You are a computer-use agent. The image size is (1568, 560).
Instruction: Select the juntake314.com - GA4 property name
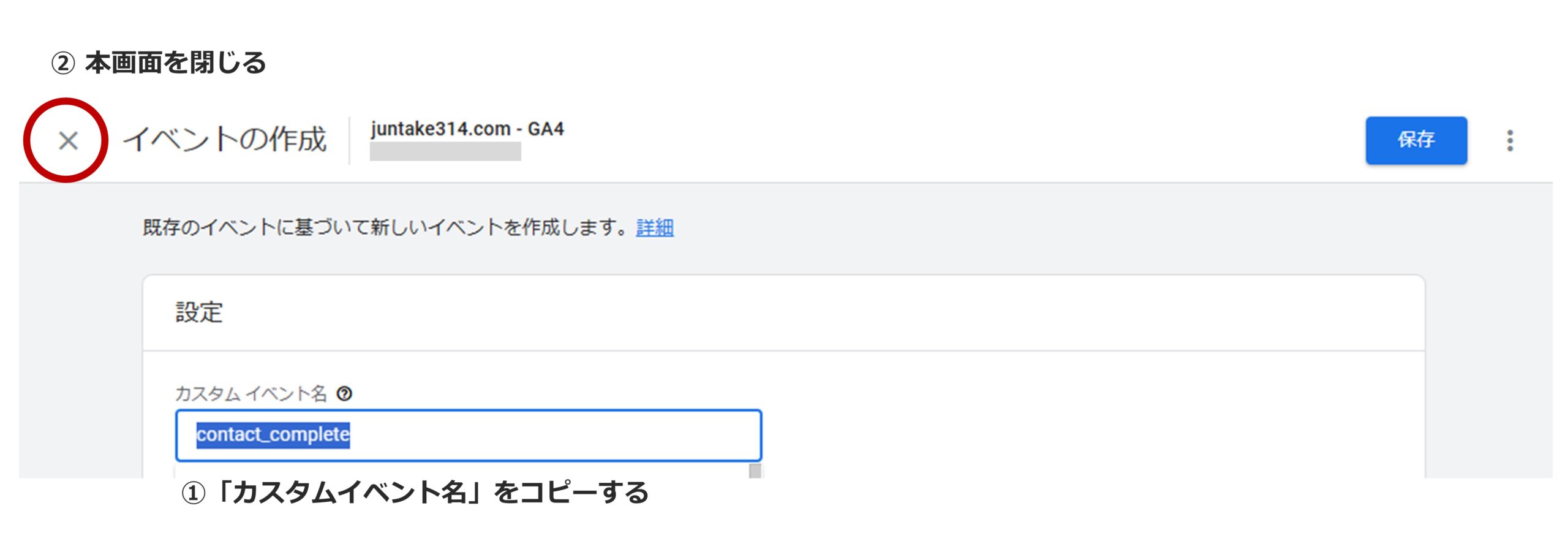pyautogui.click(x=467, y=129)
